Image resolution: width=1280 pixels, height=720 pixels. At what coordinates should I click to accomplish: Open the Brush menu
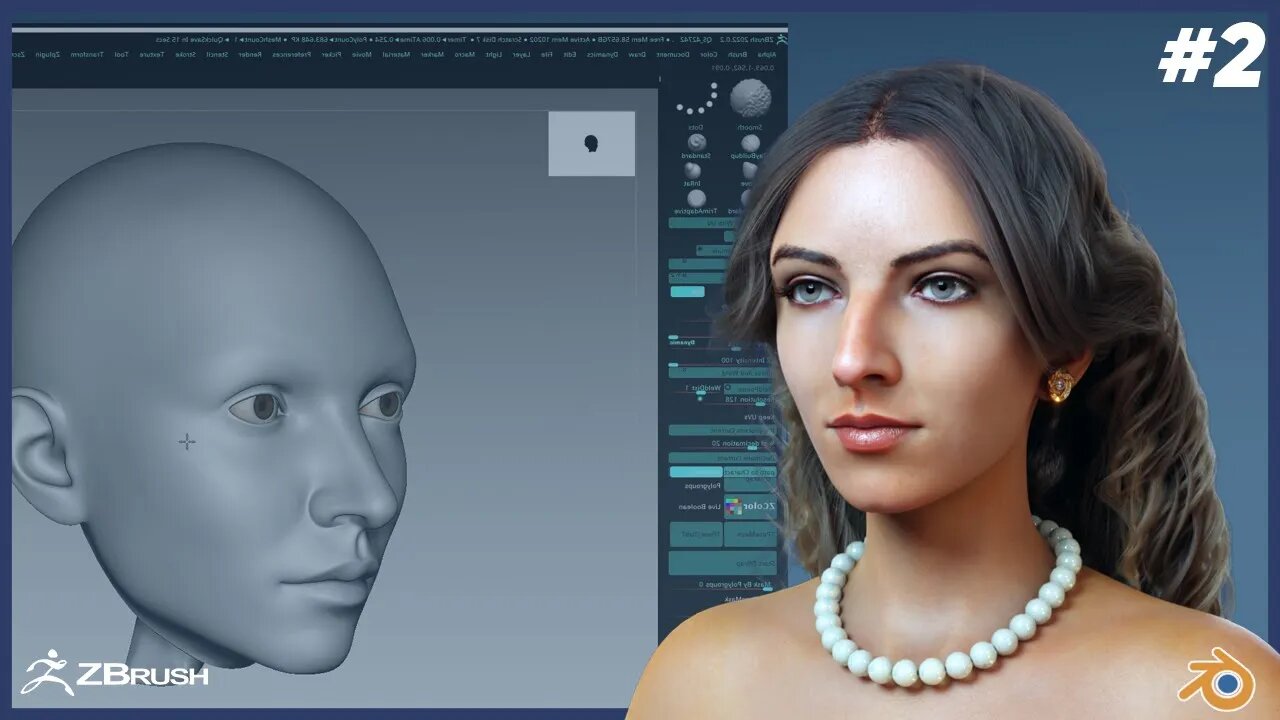737,54
